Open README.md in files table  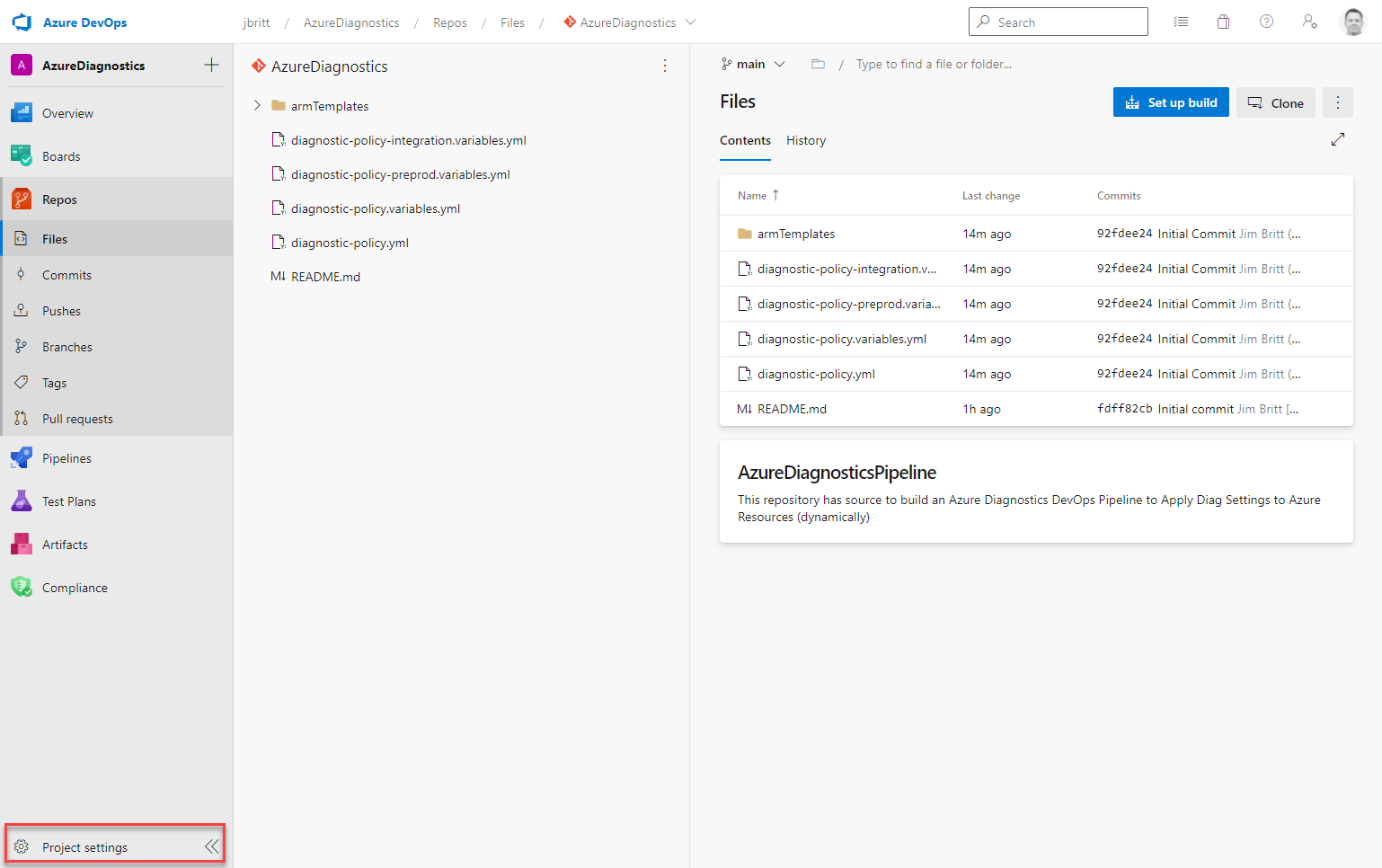pos(792,409)
